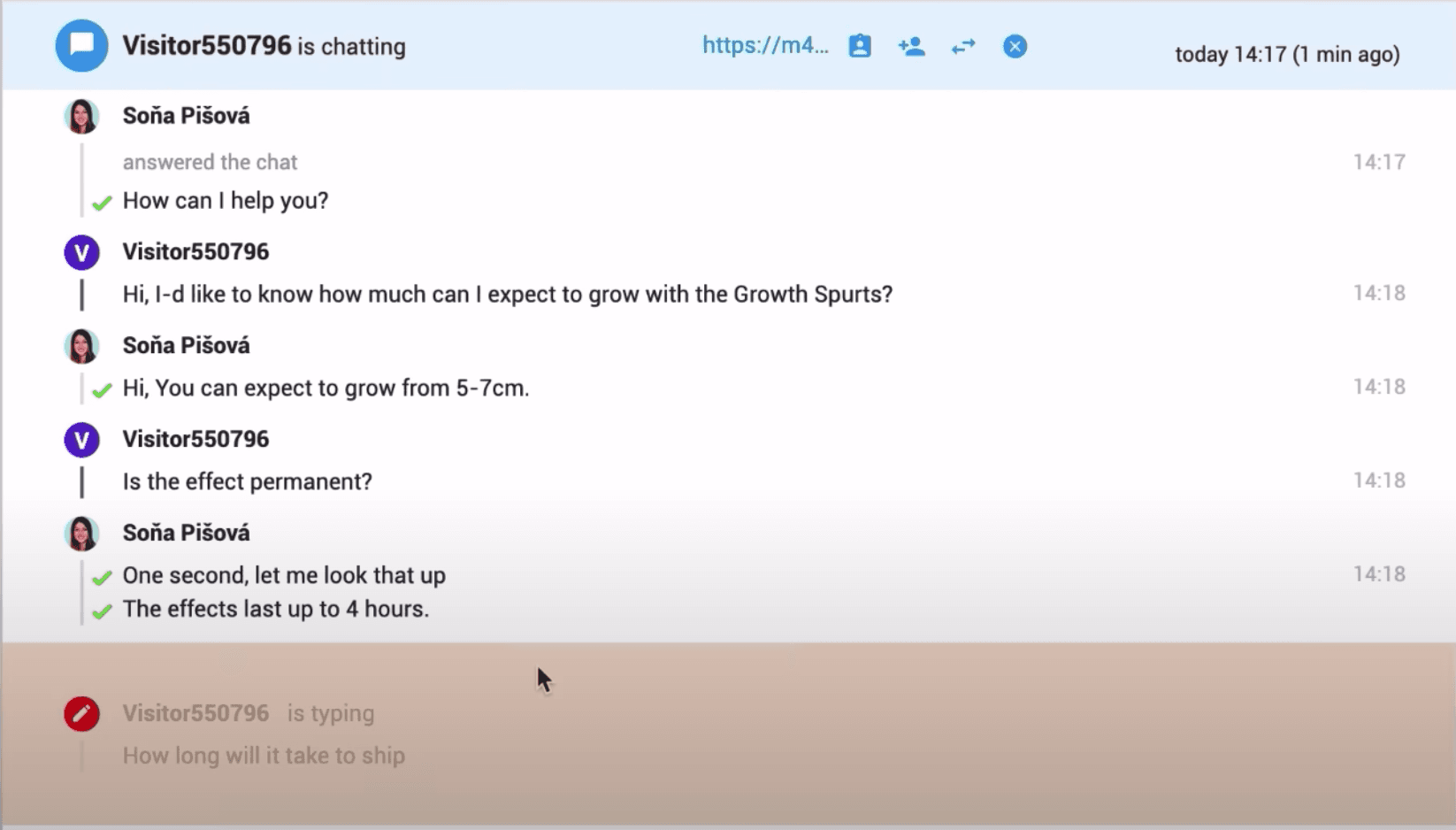This screenshot has width=1456, height=830.
Task: Click the Growth Spurts question message text
Action: (x=507, y=295)
